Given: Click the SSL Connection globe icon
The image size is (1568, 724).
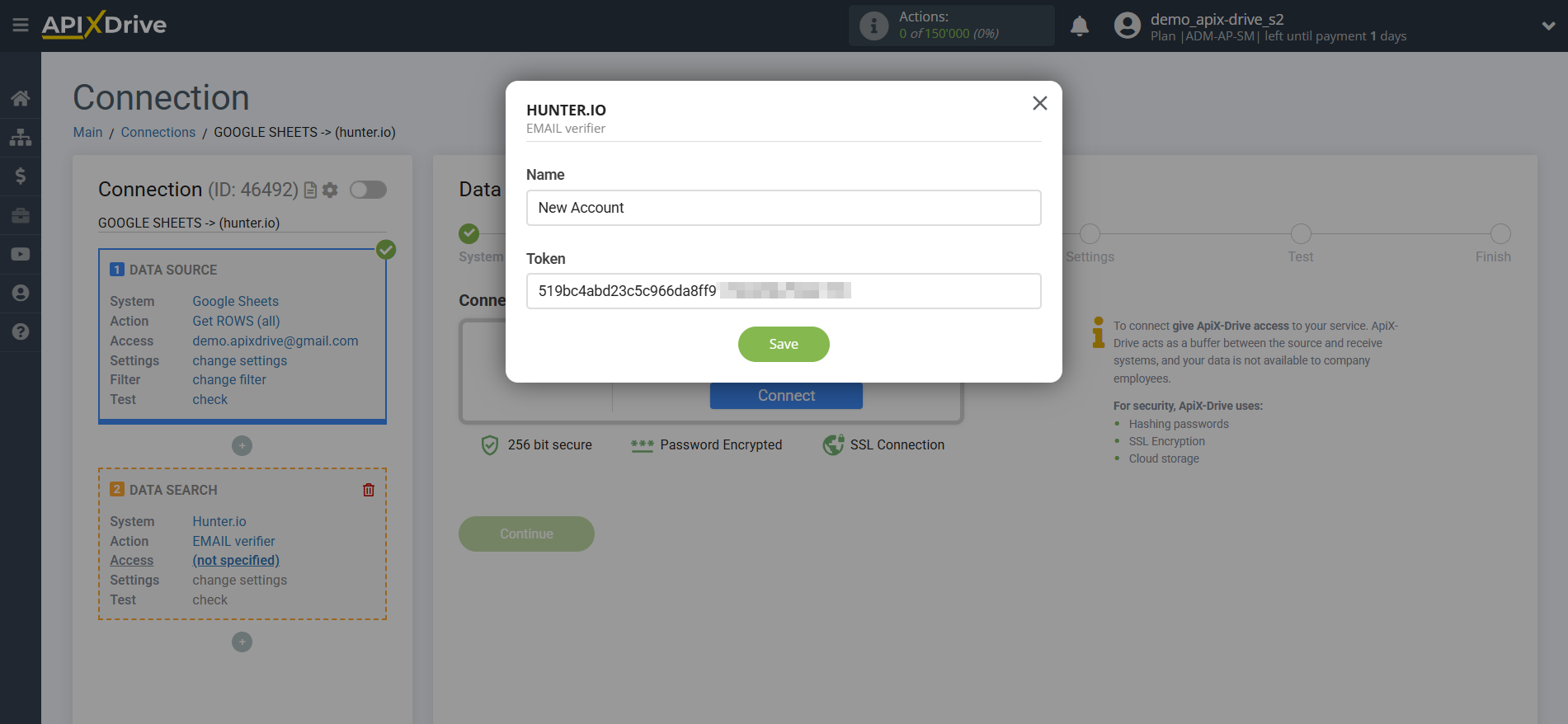Looking at the screenshot, I should click(833, 445).
